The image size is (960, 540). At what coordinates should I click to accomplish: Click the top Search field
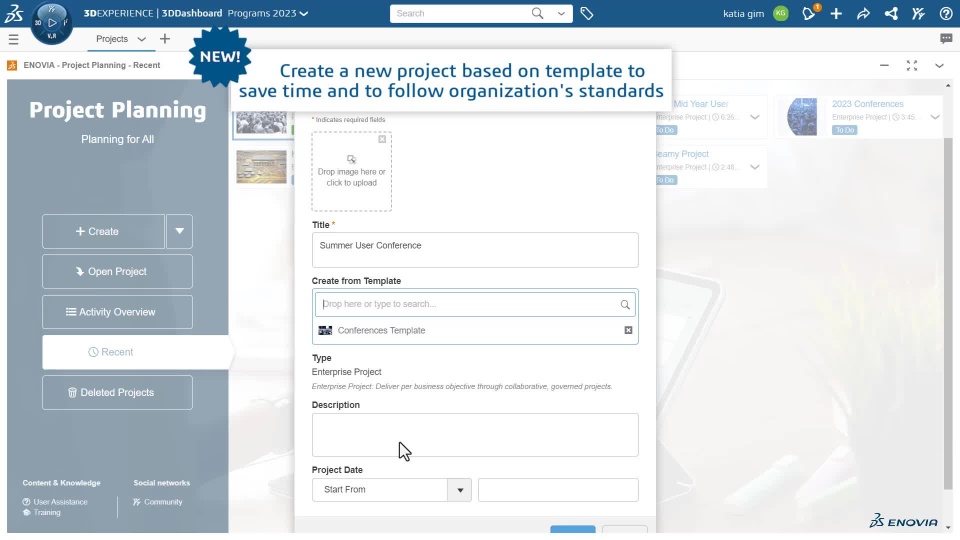tap(463, 13)
